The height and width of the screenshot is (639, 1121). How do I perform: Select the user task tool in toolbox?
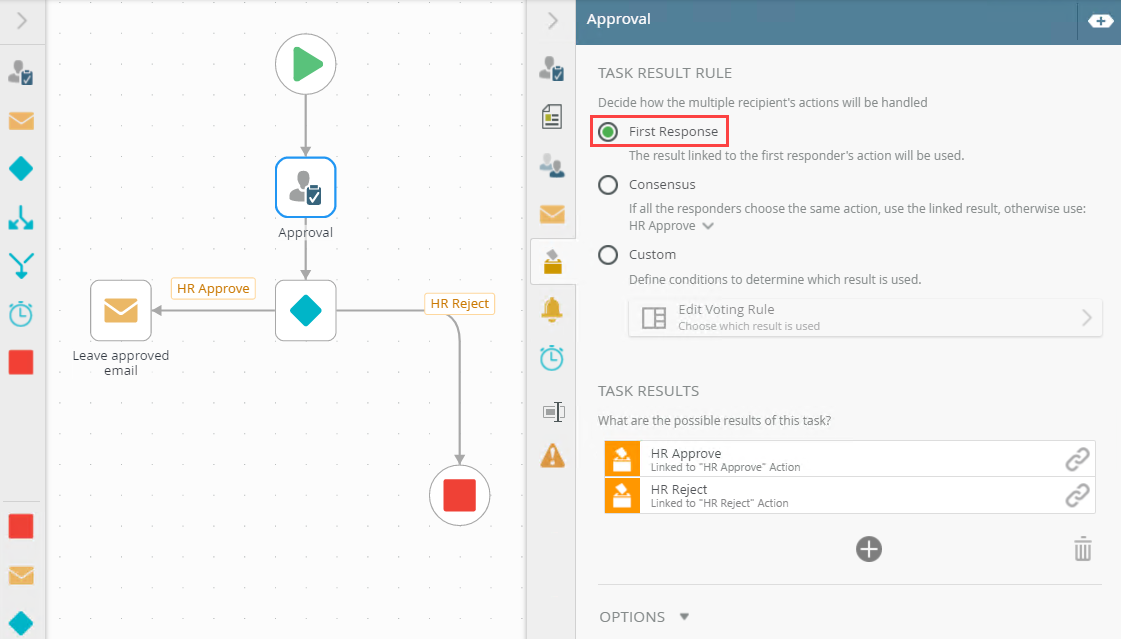21,72
